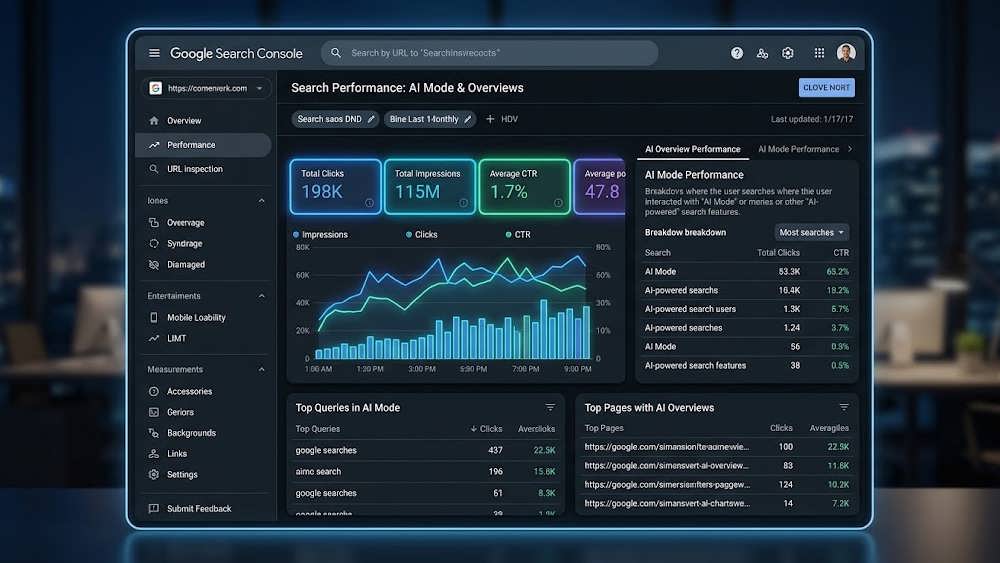1000x563 pixels.
Task: Open simansvert-al-overview page link
Action: [x=666, y=465]
